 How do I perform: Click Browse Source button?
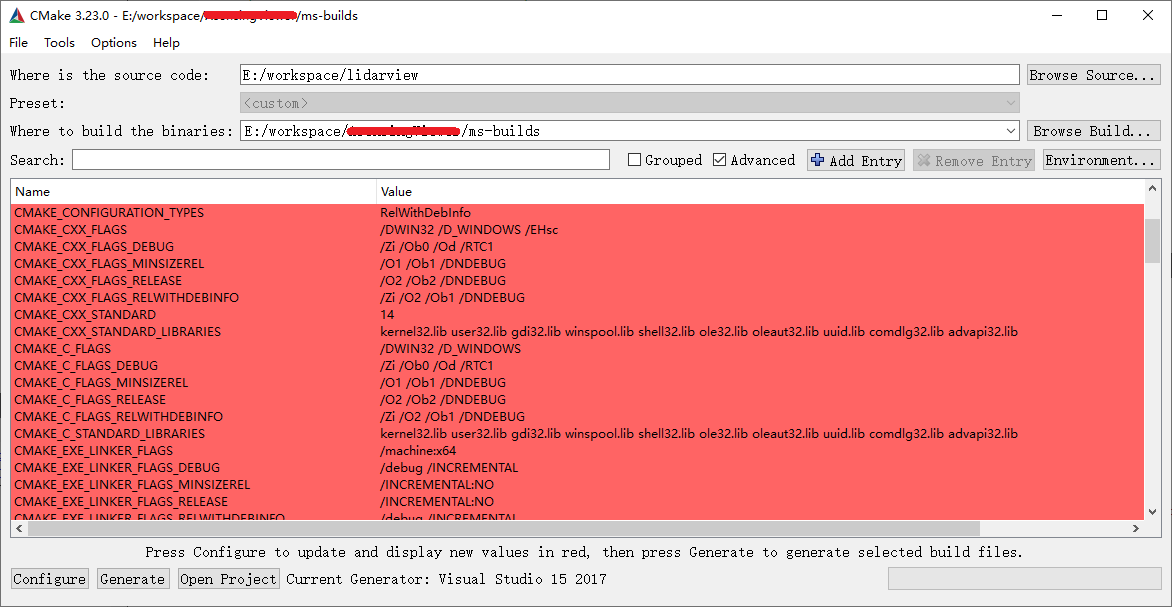click(1093, 75)
